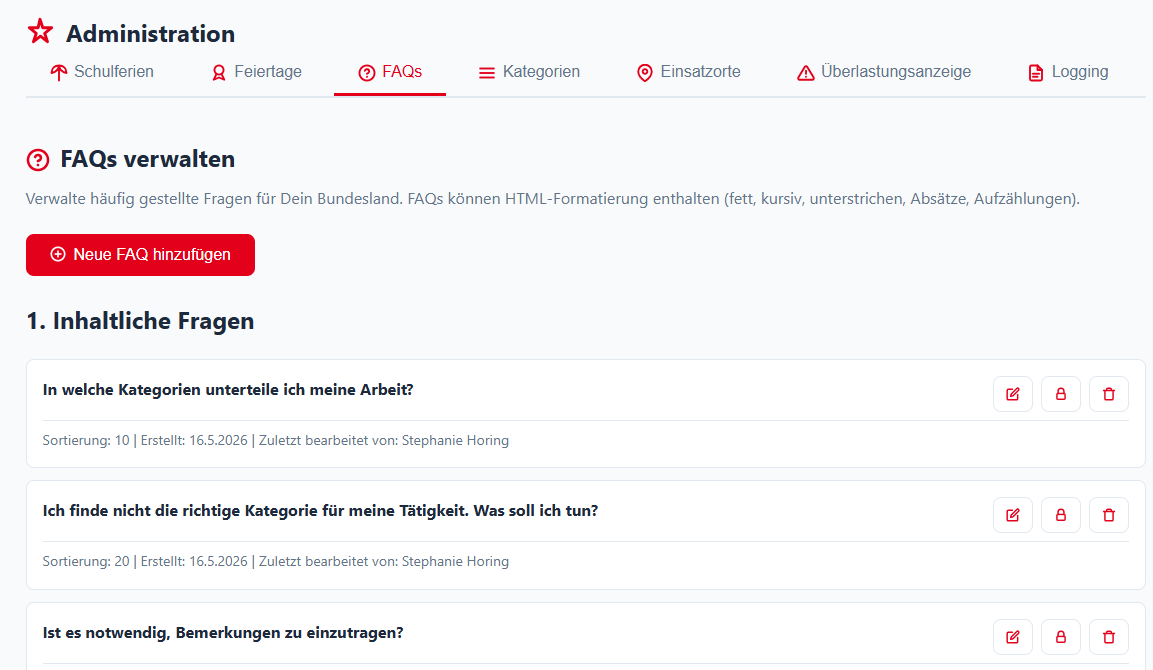Click the star icon beside Administration
The width and height of the screenshot is (1153, 670).
click(40, 32)
